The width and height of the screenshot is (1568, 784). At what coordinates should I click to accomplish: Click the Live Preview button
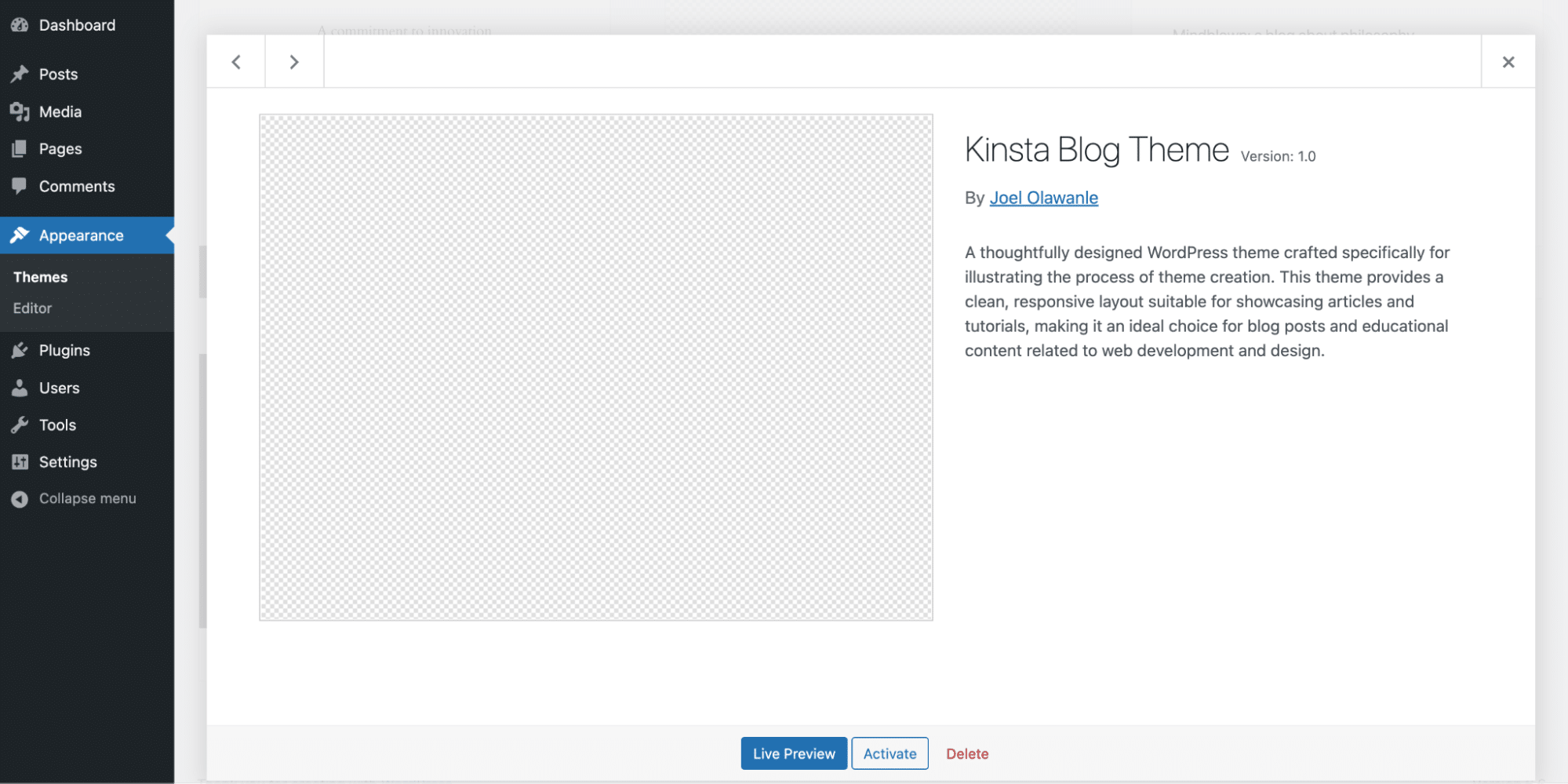793,753
